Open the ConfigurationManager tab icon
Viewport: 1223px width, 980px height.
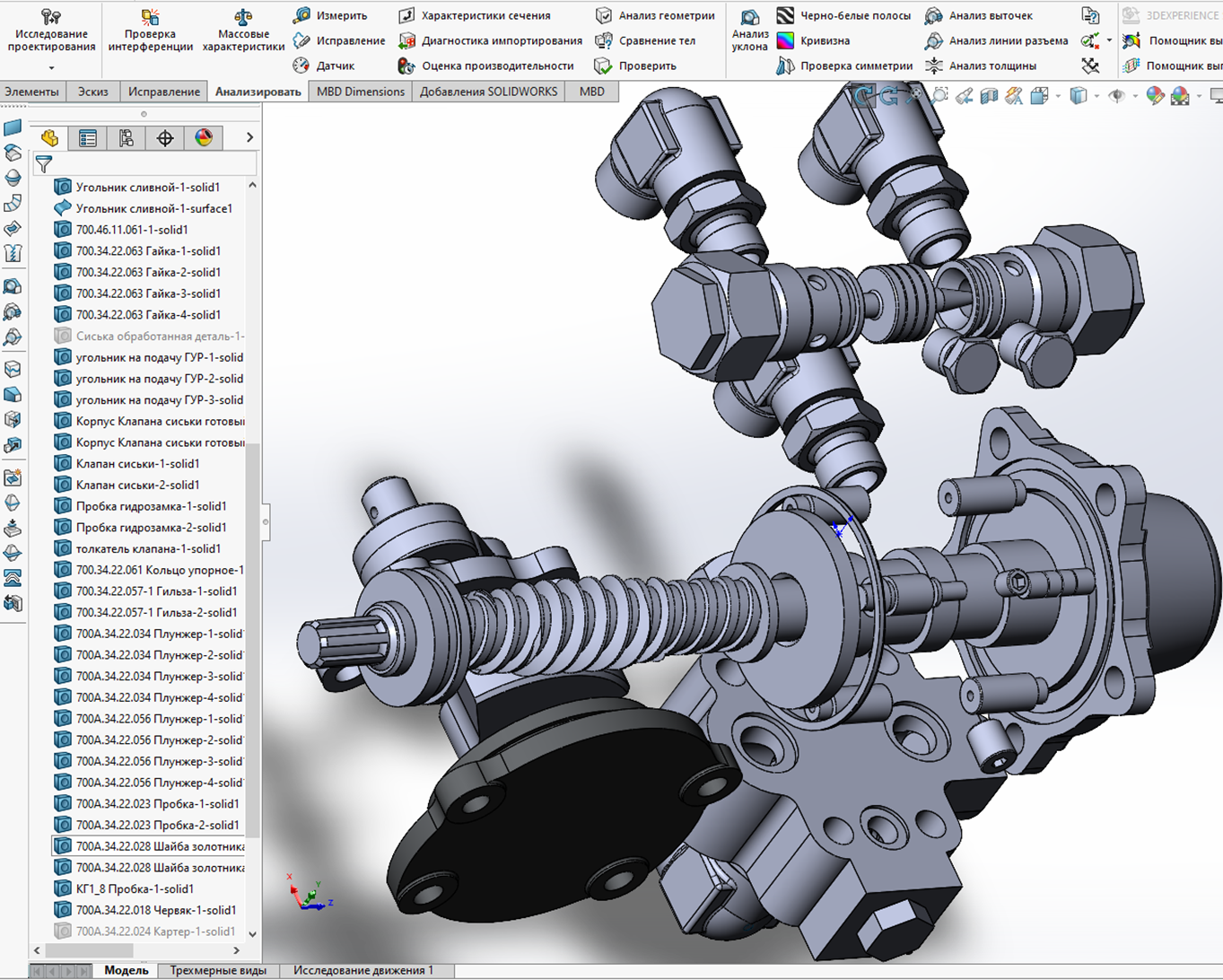126,137
